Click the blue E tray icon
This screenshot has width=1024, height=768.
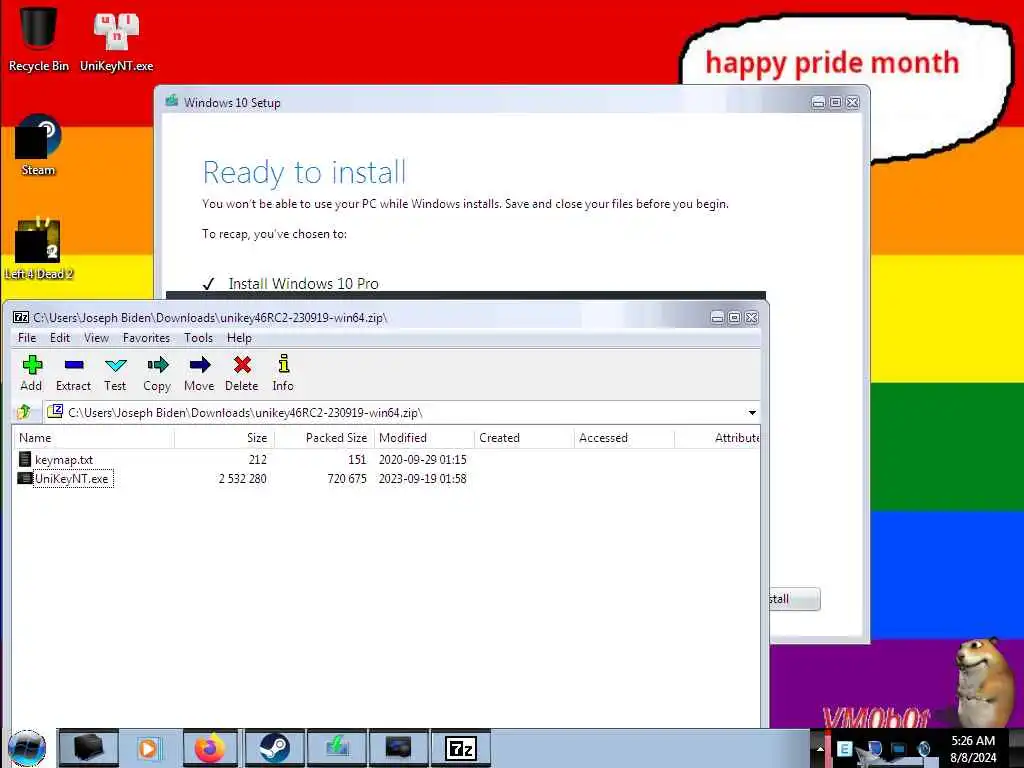click(x=844, y=749)
